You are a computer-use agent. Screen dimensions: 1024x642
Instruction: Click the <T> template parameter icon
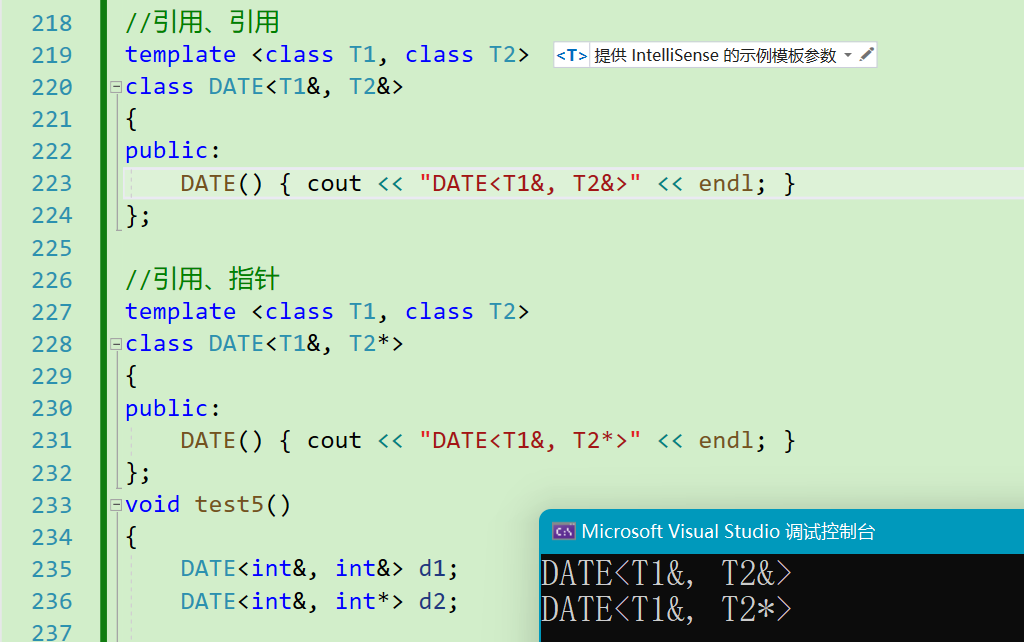pyautogui.click(x=571, y=56)
